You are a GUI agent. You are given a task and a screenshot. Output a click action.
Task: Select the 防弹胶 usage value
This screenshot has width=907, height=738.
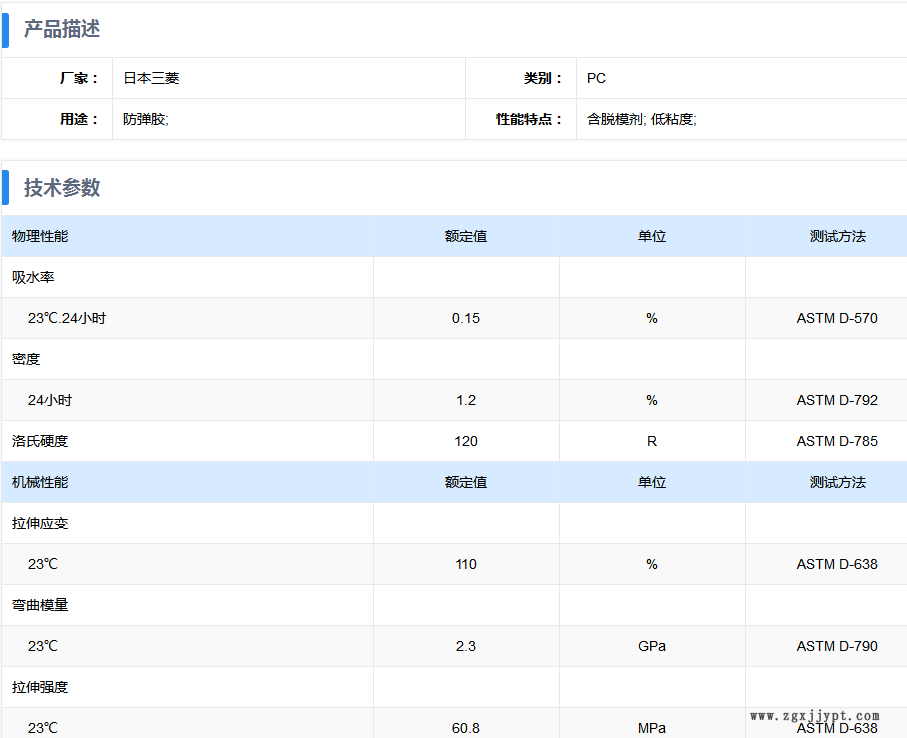(146, 119)
